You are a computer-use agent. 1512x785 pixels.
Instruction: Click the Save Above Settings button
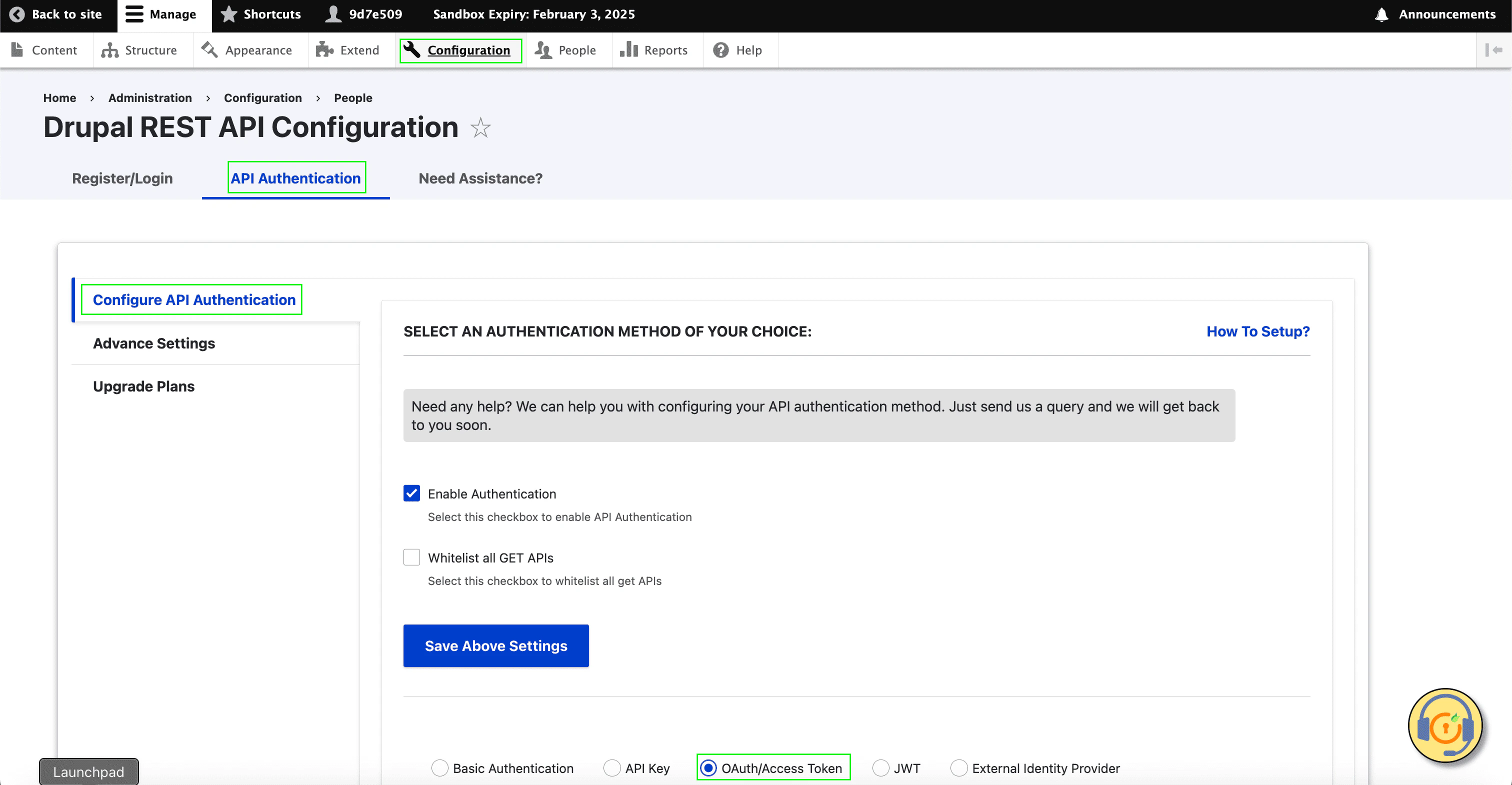click(495, 646)
